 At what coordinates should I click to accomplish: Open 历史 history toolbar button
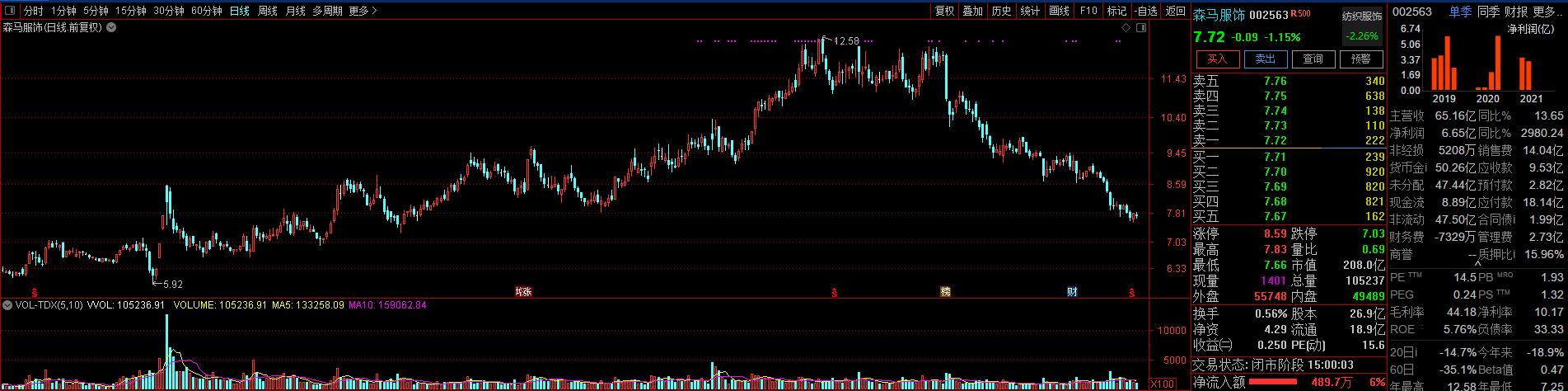pos(1001,11)
